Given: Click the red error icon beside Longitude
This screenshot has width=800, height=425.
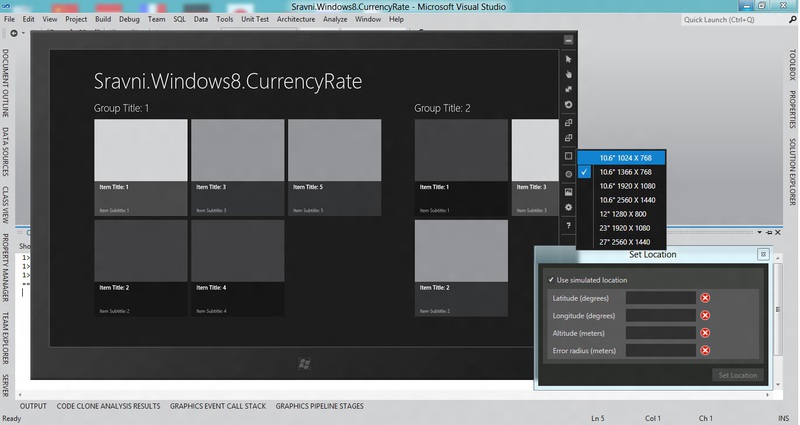Looking at the screenshot, I should click(705, 315).
